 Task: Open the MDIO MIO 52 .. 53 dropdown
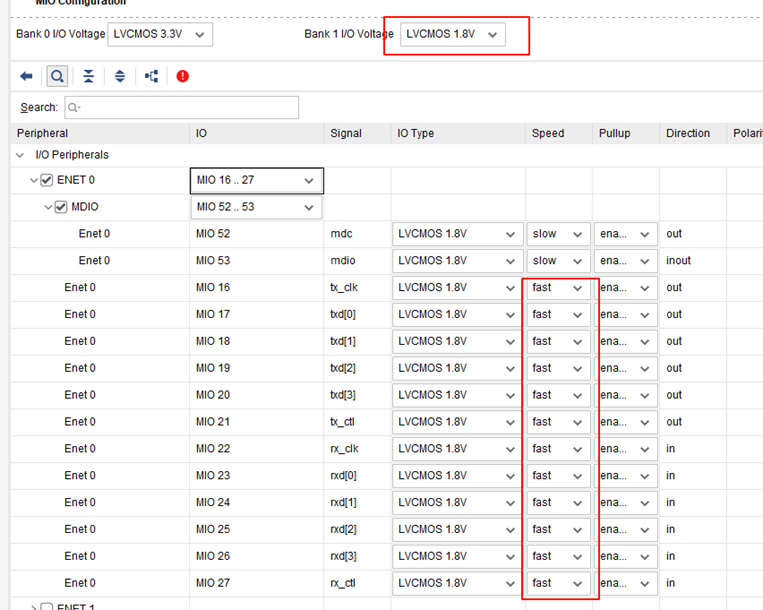tap(256, 207)
